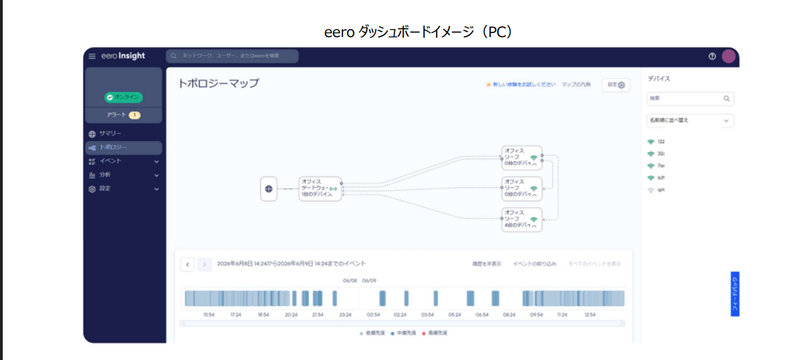Focus the デバイス panel search field

[690, 98]
